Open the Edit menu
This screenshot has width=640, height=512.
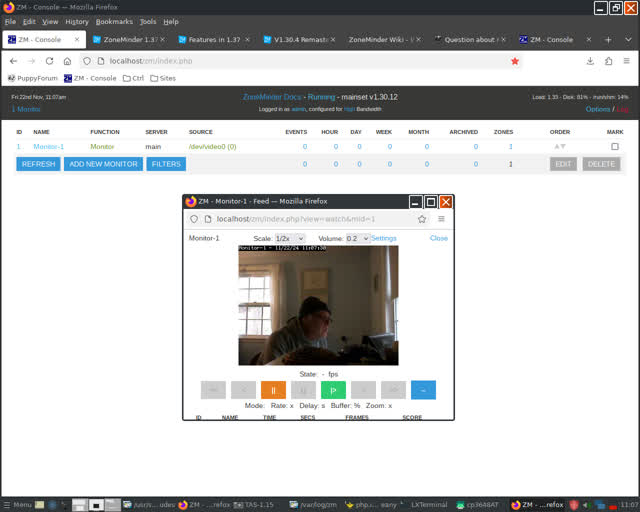tap(29, 22)
